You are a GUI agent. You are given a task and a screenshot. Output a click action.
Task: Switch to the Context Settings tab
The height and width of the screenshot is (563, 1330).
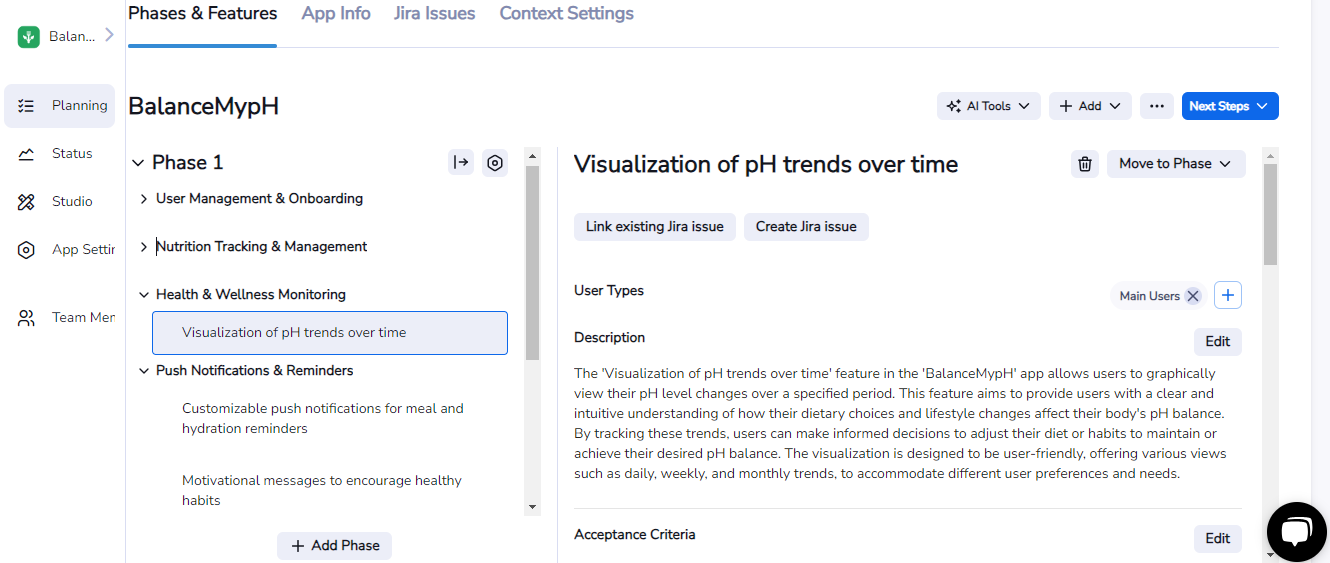567,14
